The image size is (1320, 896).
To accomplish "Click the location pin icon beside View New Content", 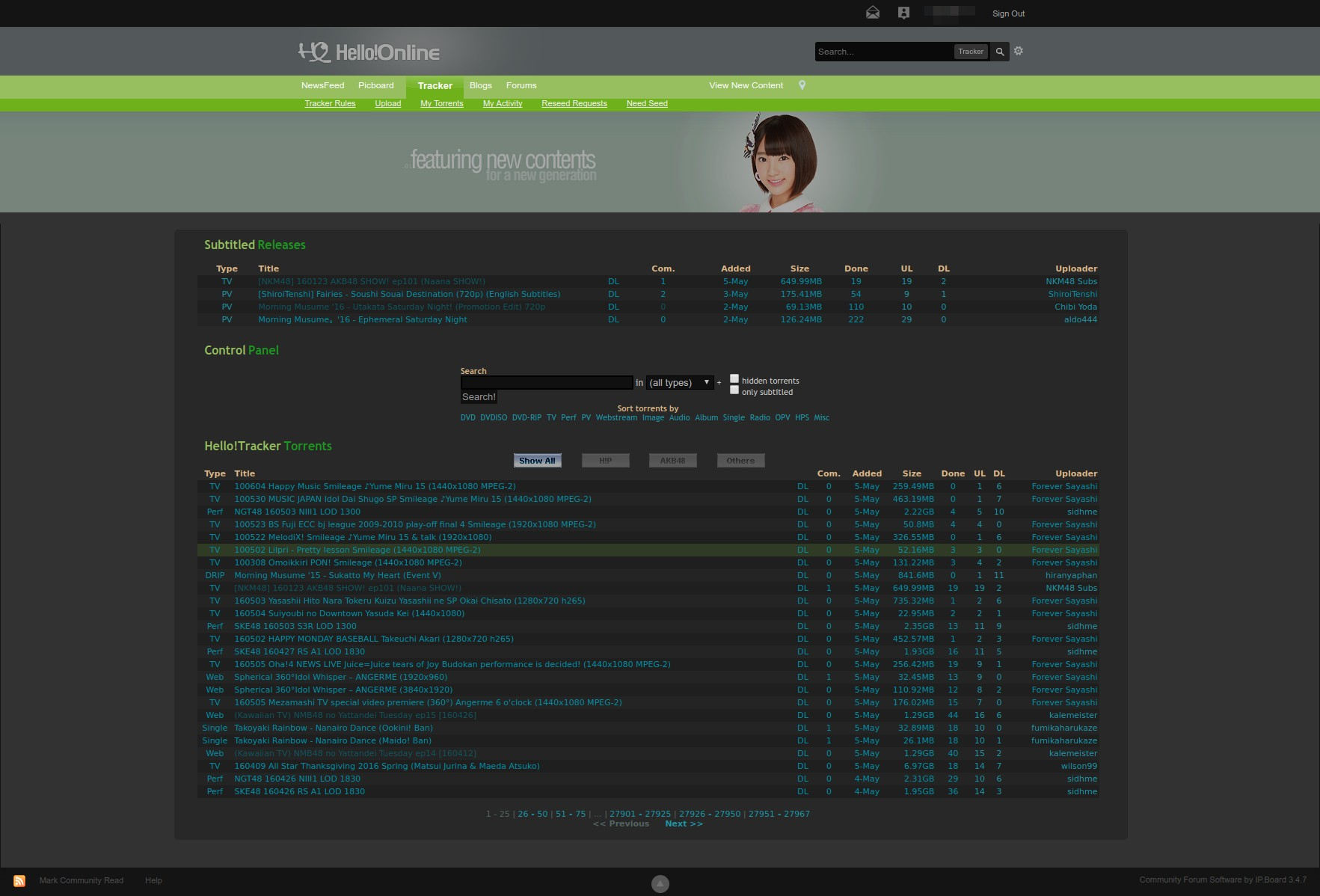I will (x=802, y=85).
